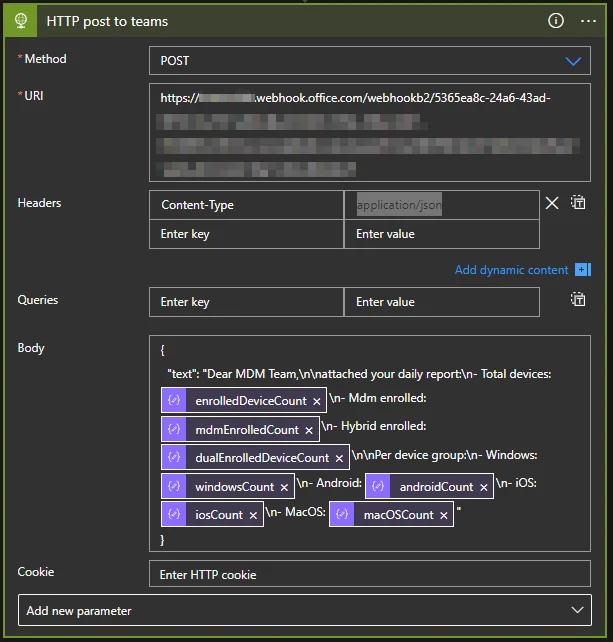
Task: Click androidCount expression icon
Action: (378, 486)
